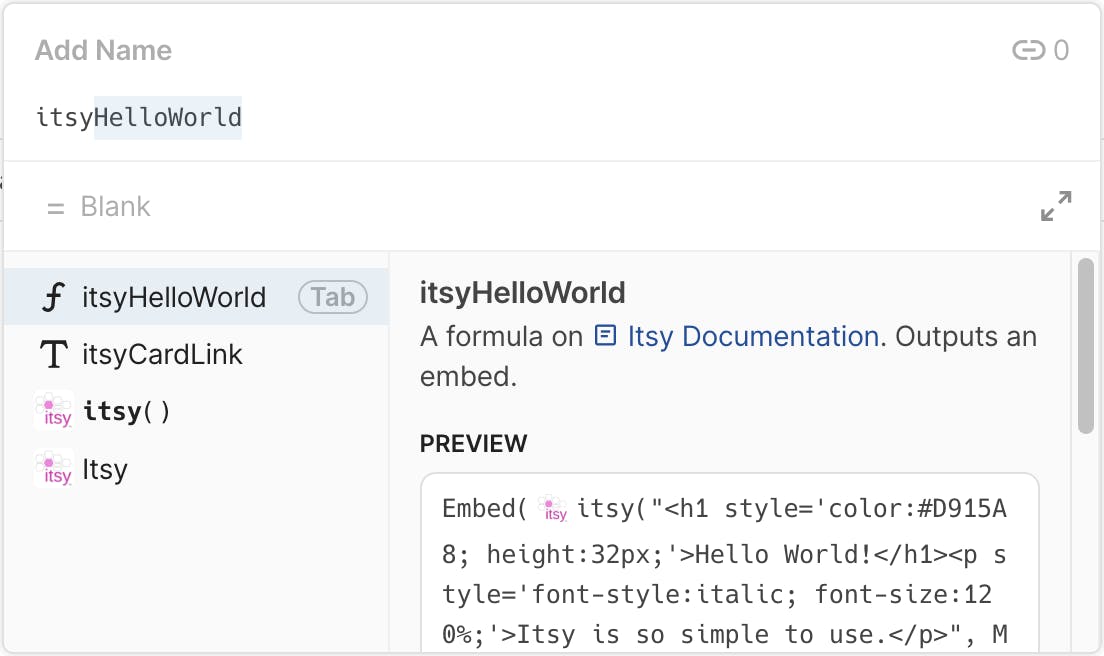
Task: Click the equals sign before Blank
Action: [56, 208]
